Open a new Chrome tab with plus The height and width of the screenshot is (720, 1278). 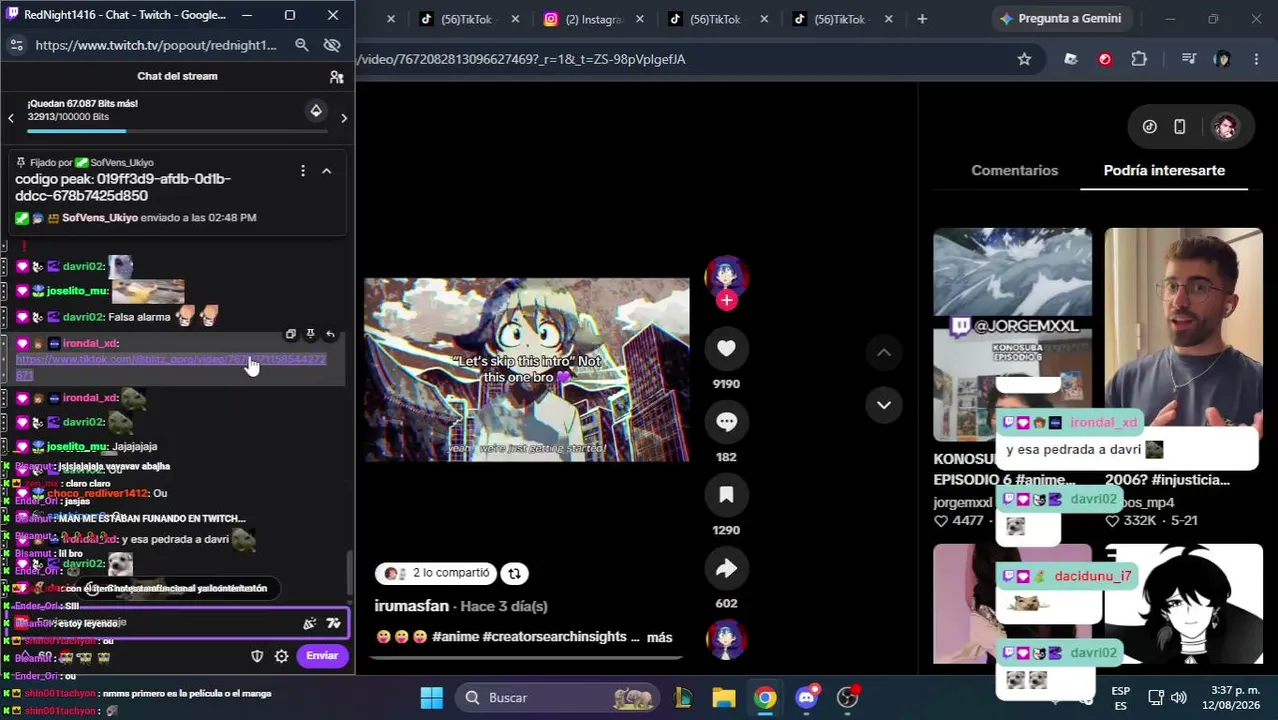(x=922, y=19)
